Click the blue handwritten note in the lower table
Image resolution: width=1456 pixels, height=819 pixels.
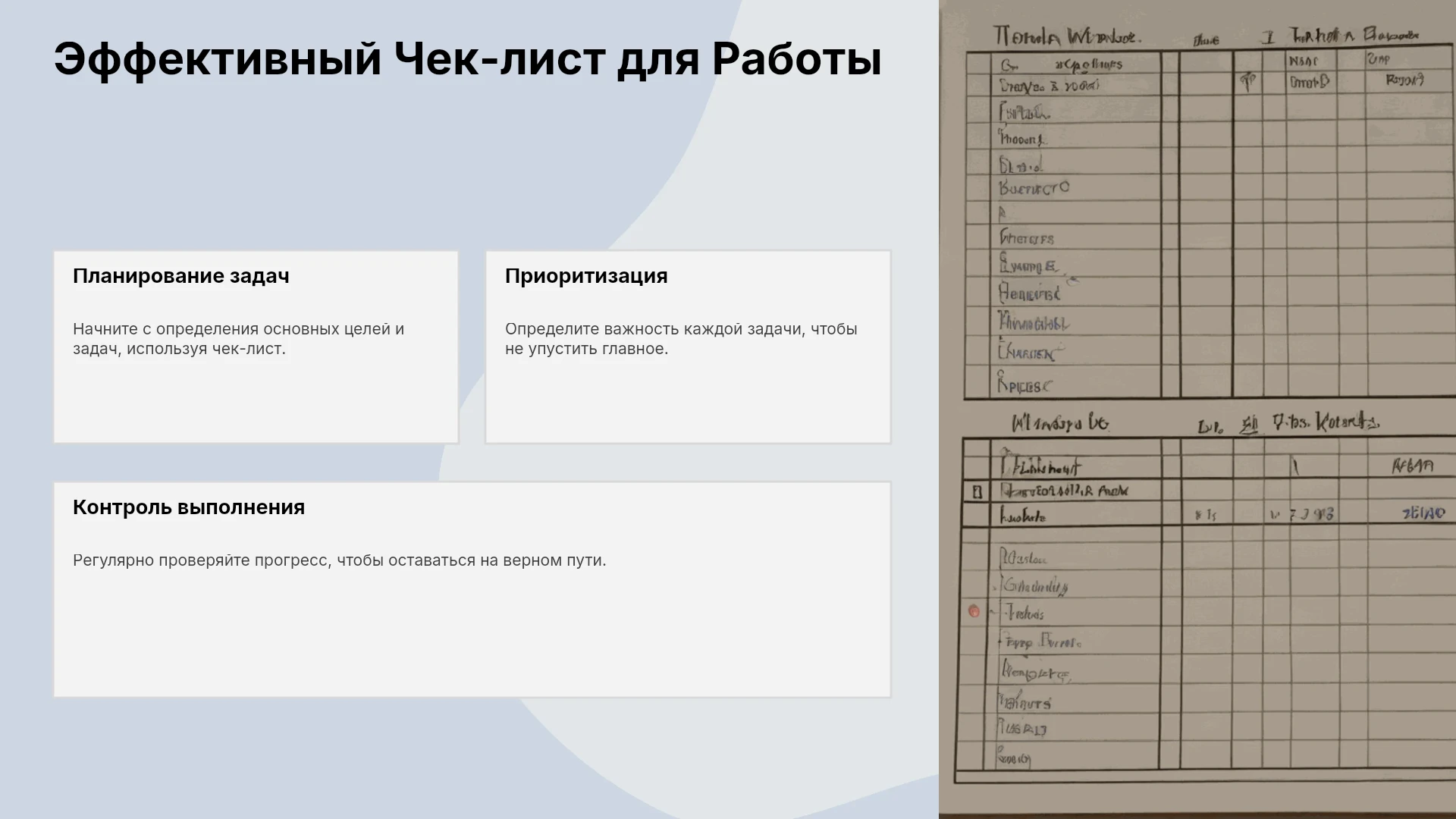point(1424,513)
